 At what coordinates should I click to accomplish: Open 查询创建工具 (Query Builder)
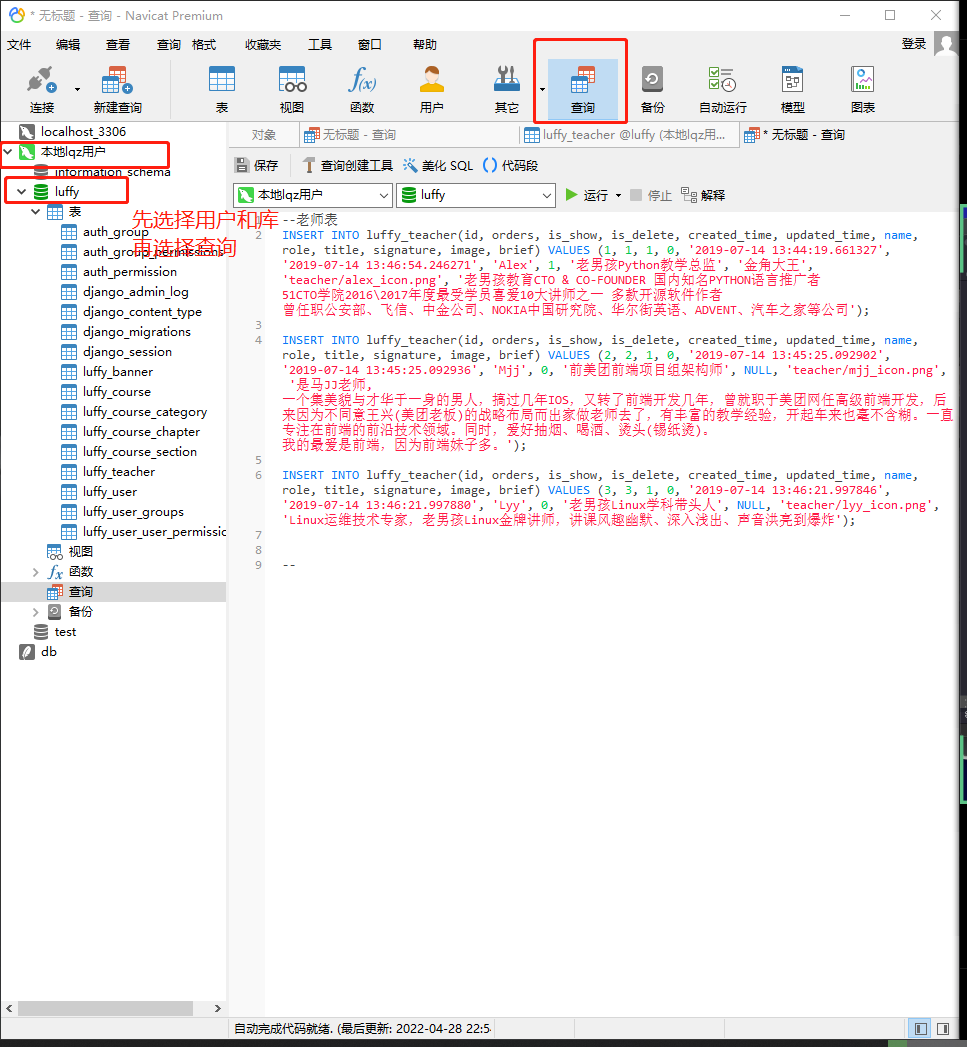[x=347, y=166]
